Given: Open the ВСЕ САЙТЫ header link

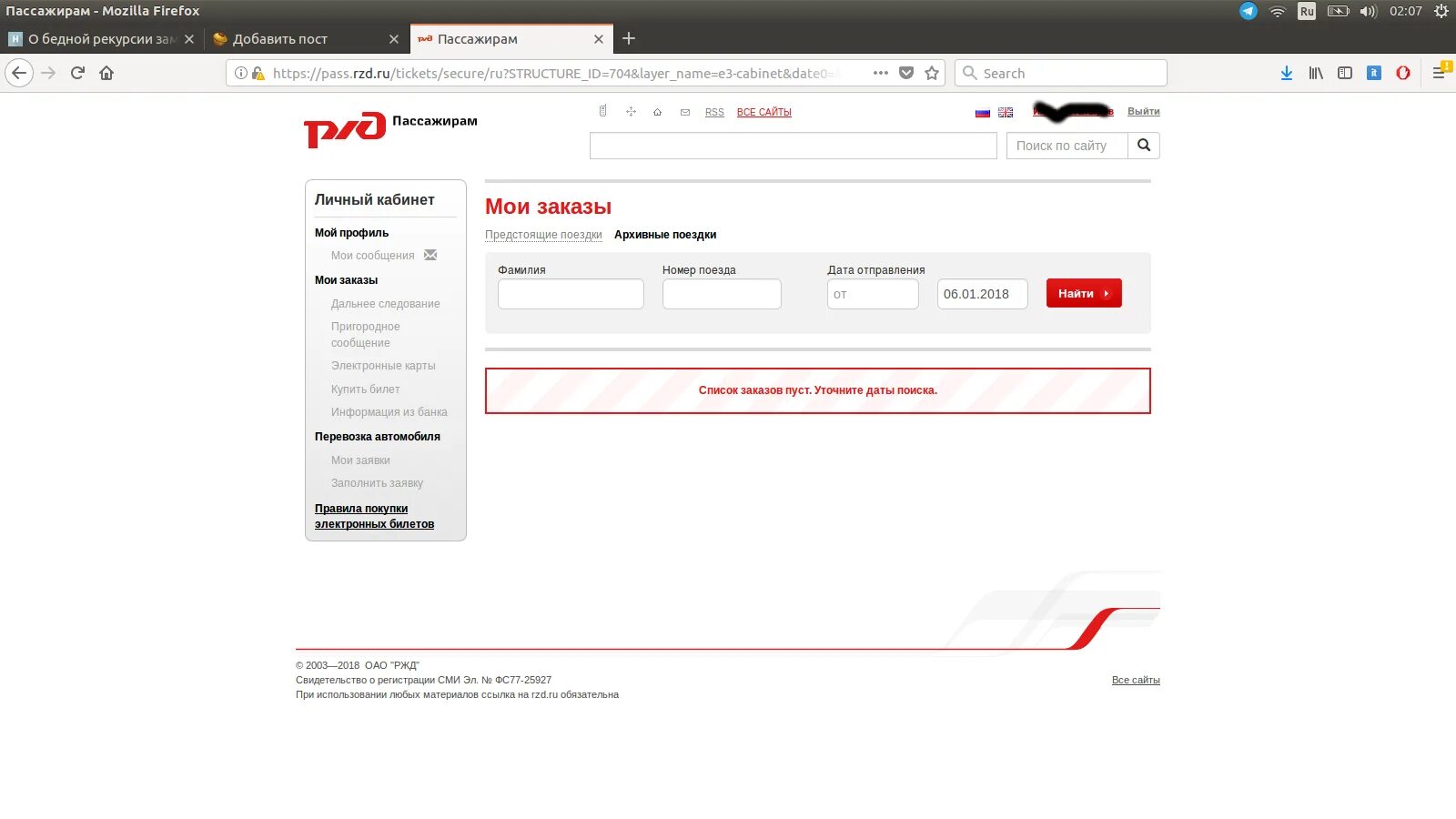Looking at the screenshot, I should [x=764, y=112].
